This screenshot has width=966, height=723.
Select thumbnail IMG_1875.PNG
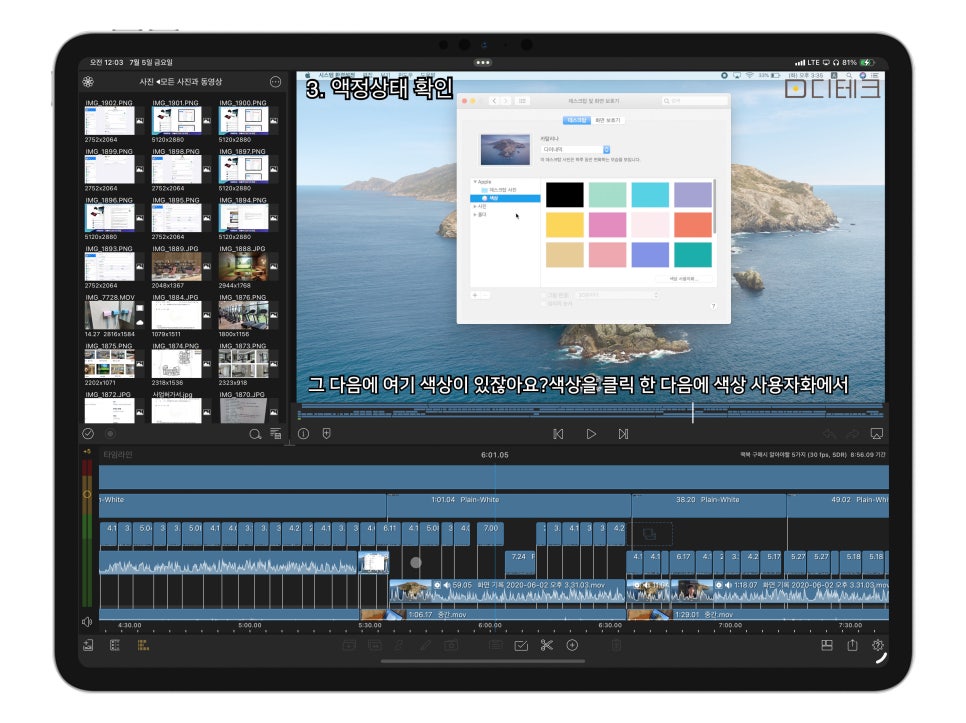[110, 364]
